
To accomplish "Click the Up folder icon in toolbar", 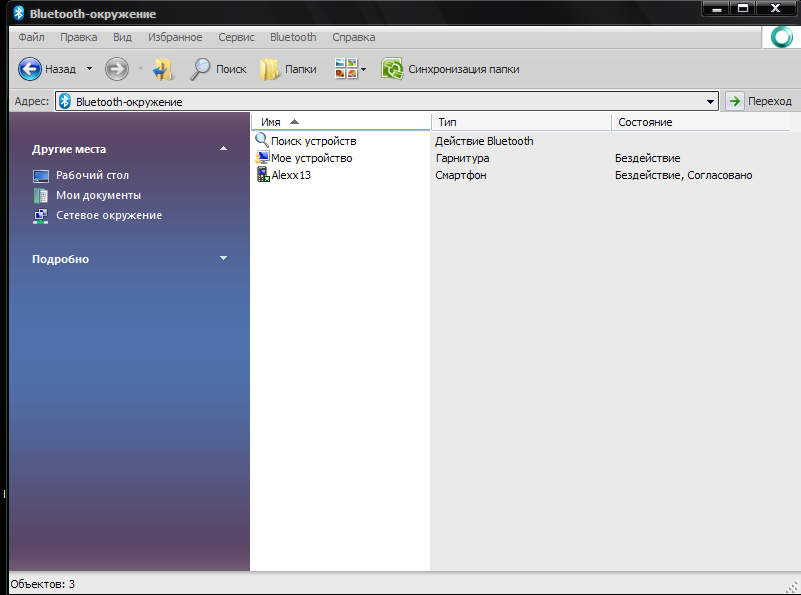I will [164, 69].
